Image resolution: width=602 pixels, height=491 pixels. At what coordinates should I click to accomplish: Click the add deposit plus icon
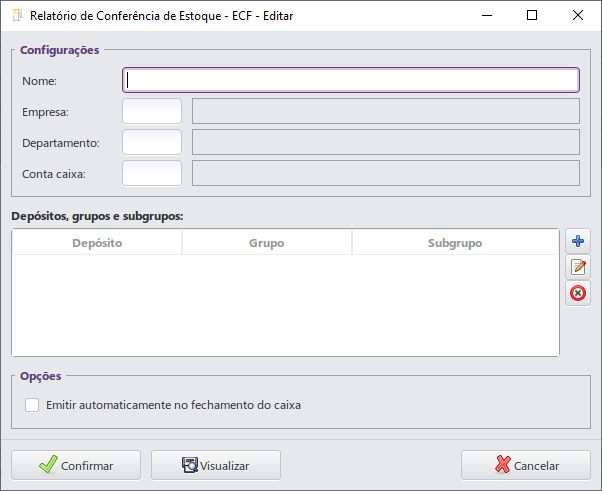[577, 241]
